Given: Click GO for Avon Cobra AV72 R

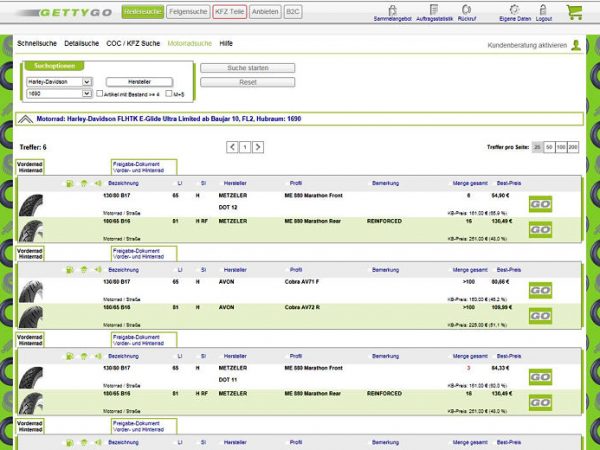Looking at the screenshot, I should 540,316.
